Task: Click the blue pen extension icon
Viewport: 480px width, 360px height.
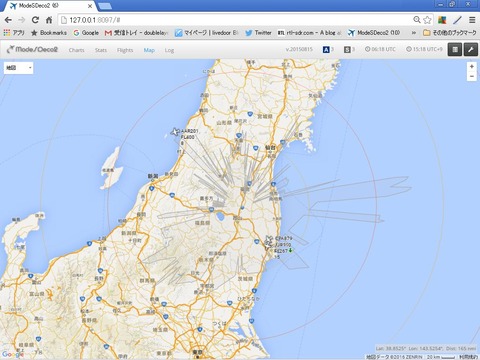Action: [x=457, y=20]
